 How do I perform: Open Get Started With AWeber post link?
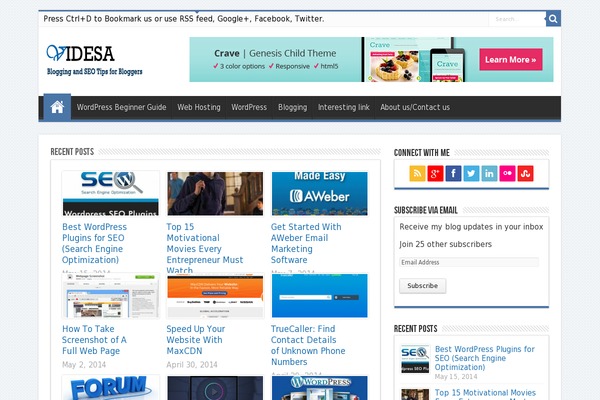[x=306, y=243]
